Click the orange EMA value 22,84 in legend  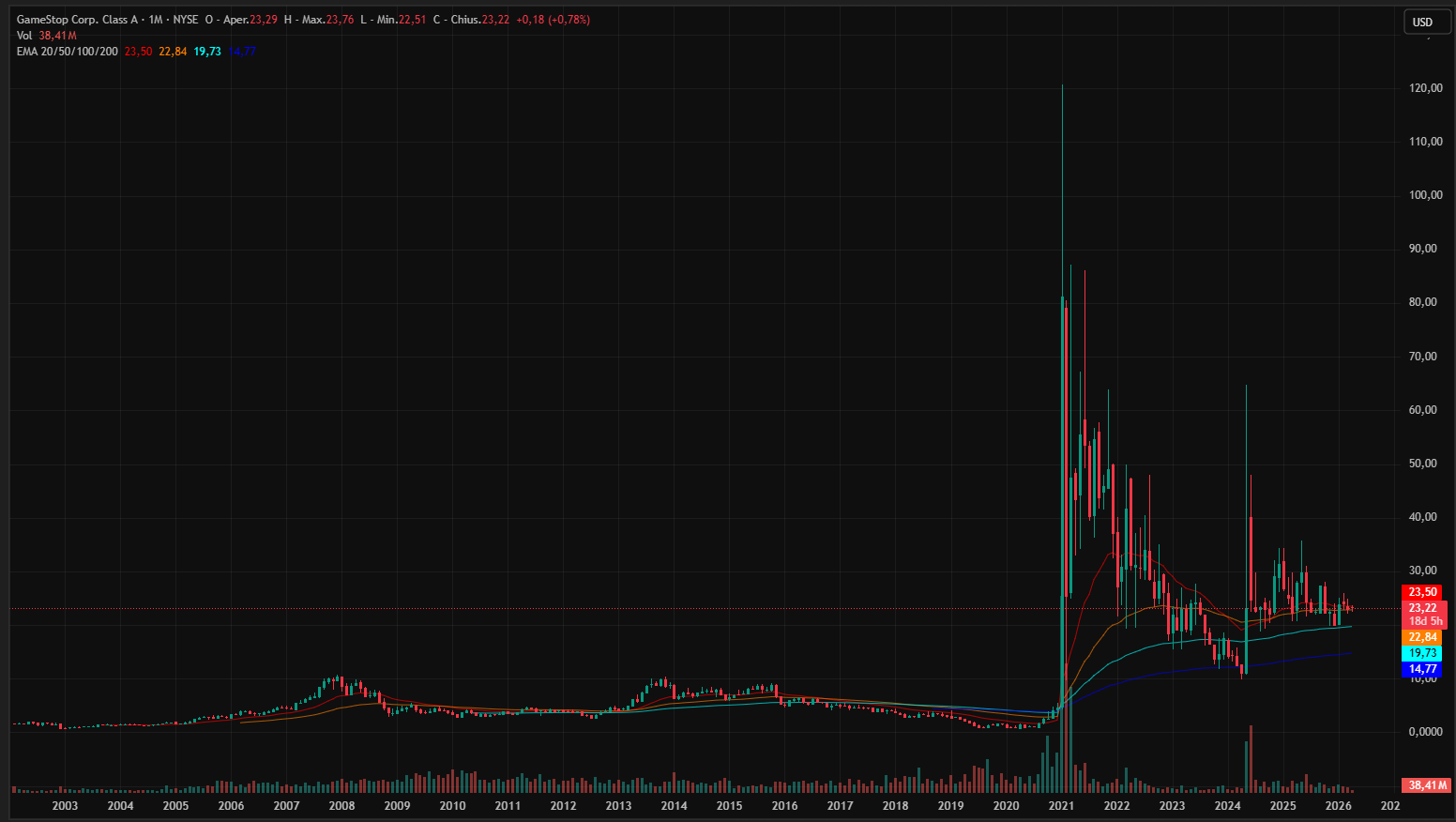[x=173, y=52]
